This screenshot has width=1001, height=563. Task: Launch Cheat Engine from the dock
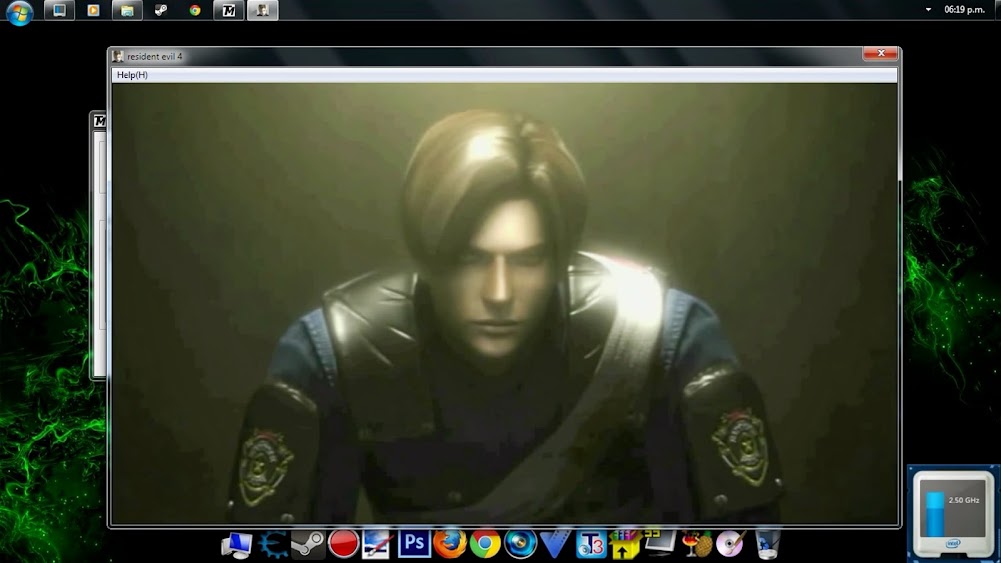[x=273, y=545]
